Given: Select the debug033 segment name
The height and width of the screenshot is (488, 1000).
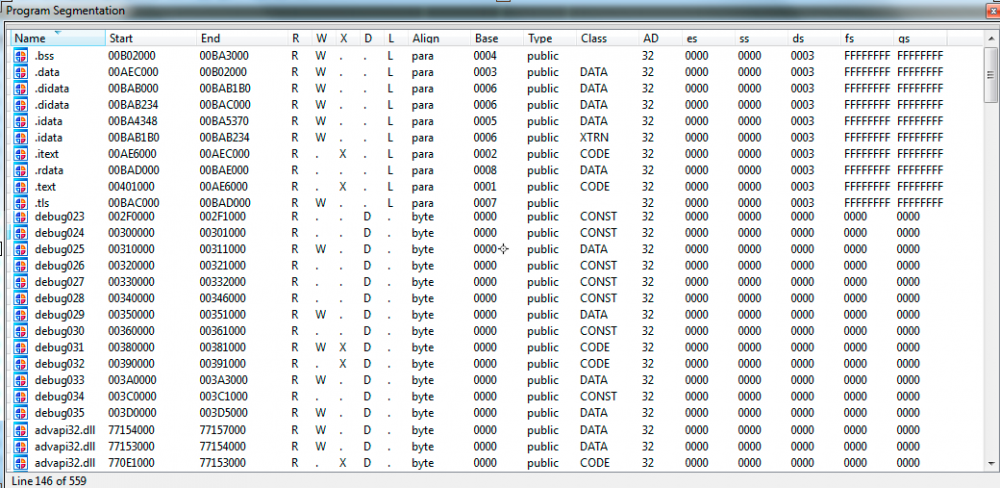Looking at the screenshot, I should 60,380.
